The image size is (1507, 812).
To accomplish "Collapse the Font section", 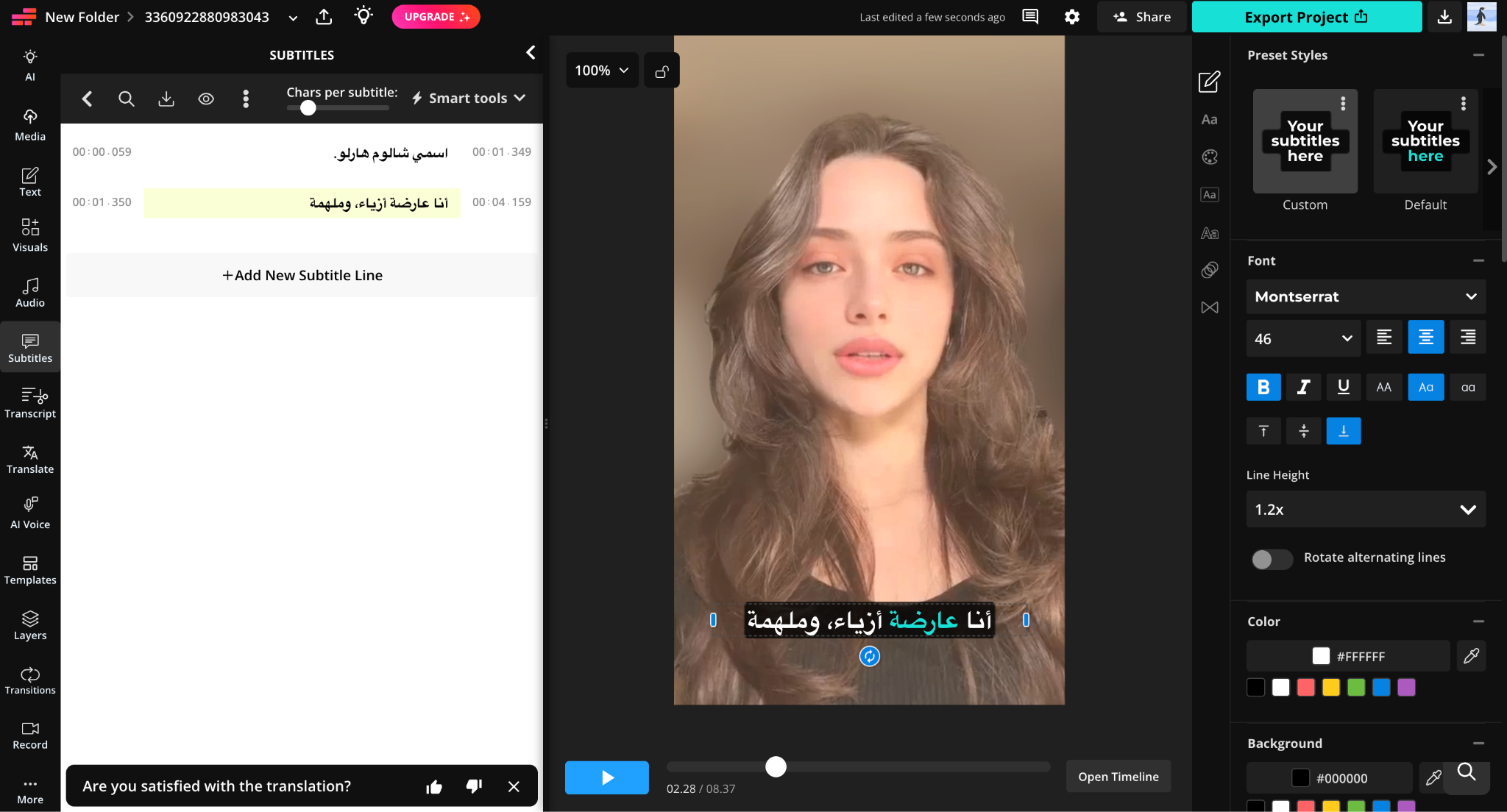I will (x=1478, y=260).
